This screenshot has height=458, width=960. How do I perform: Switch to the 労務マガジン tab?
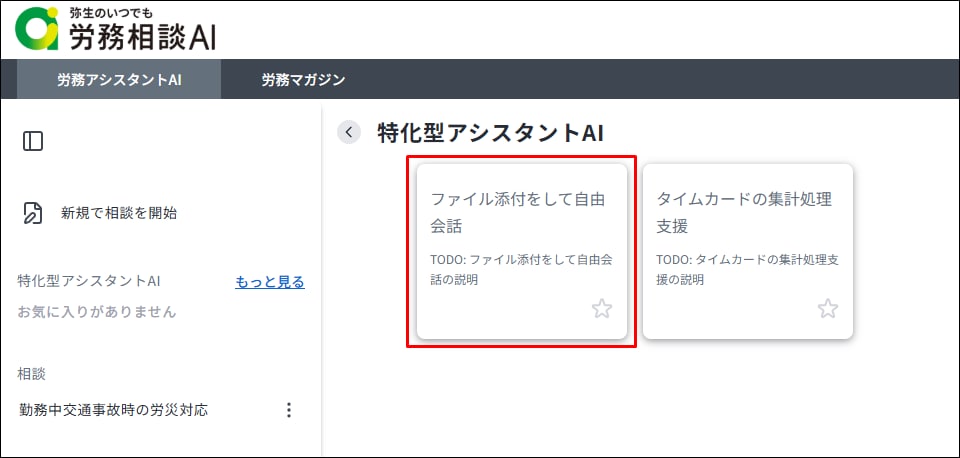coord(303,80)
